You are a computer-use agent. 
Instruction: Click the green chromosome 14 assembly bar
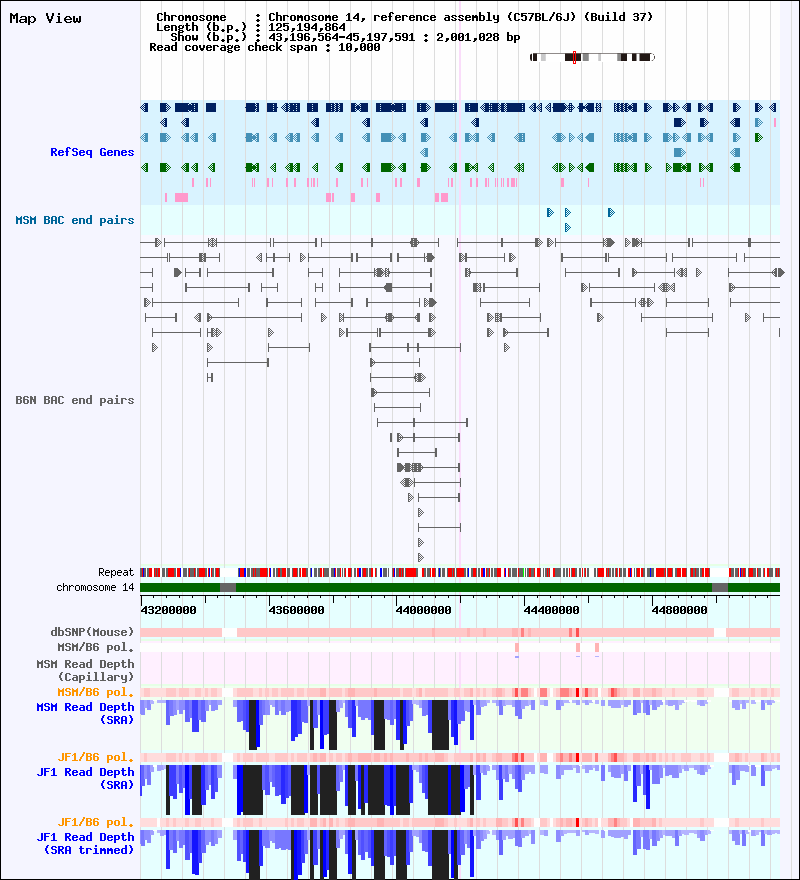[x=460, y=588]
